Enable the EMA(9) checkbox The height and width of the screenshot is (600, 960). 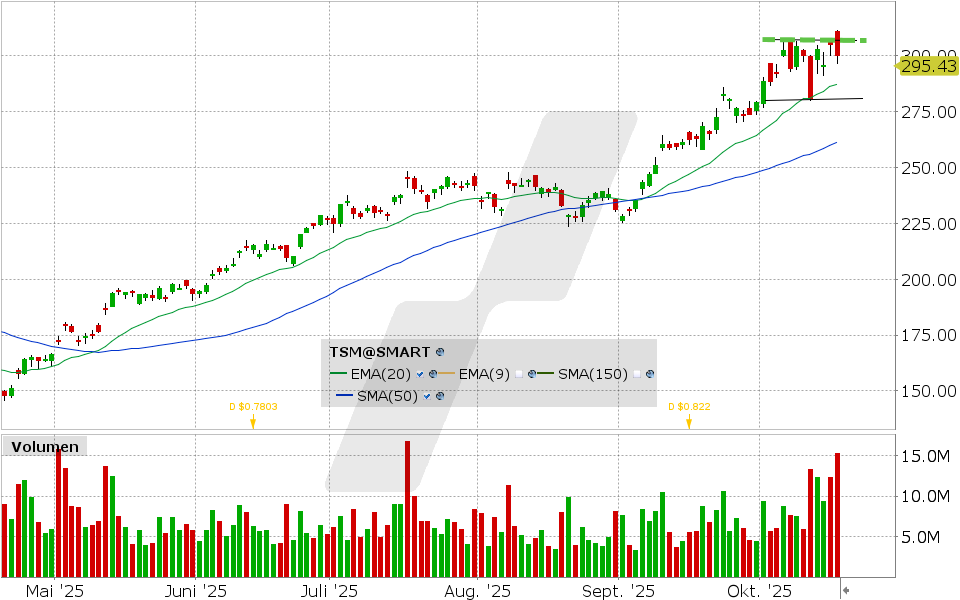click(519, 374)
